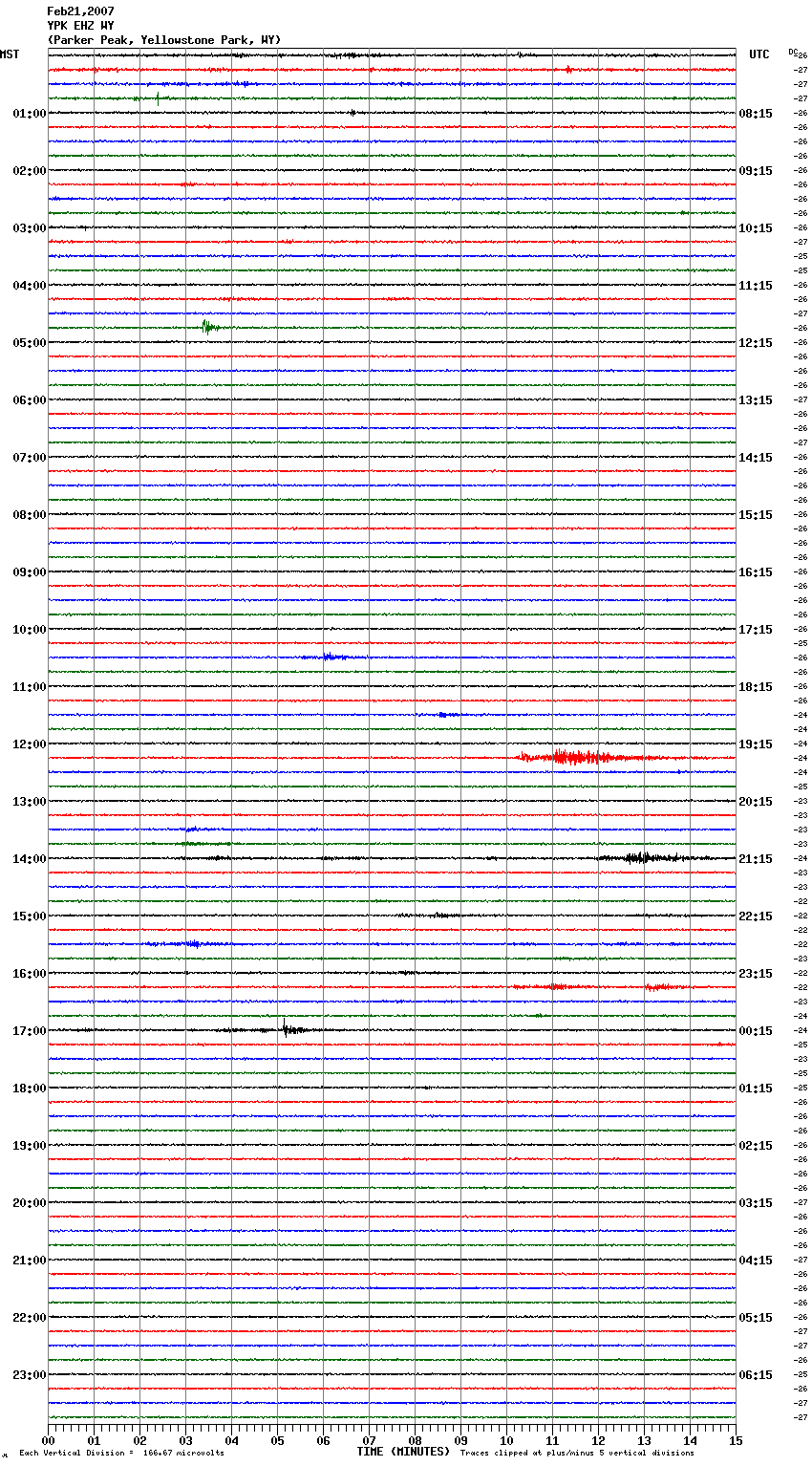The image size is (812, 1466).
Task: Click the 14:15 UTC time label
Action: tap(756, 458)
